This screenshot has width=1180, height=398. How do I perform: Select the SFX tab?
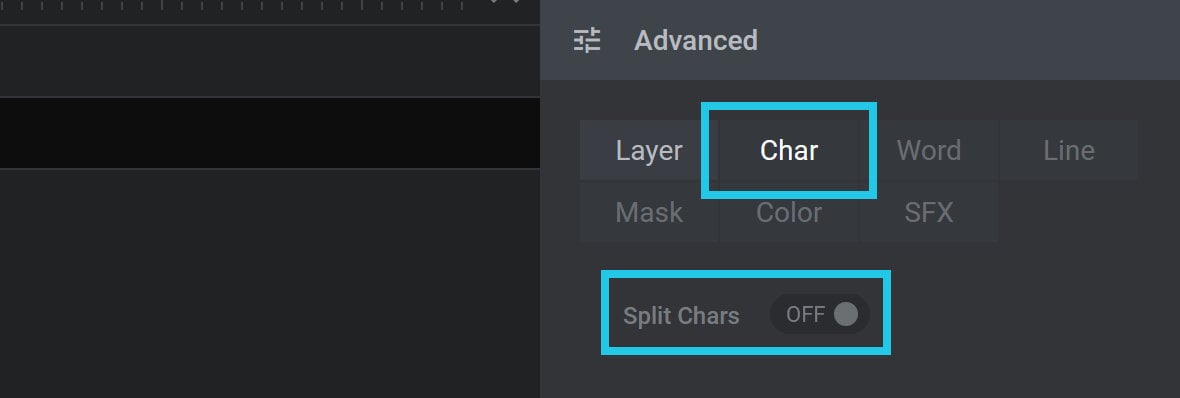pos(929,212)
